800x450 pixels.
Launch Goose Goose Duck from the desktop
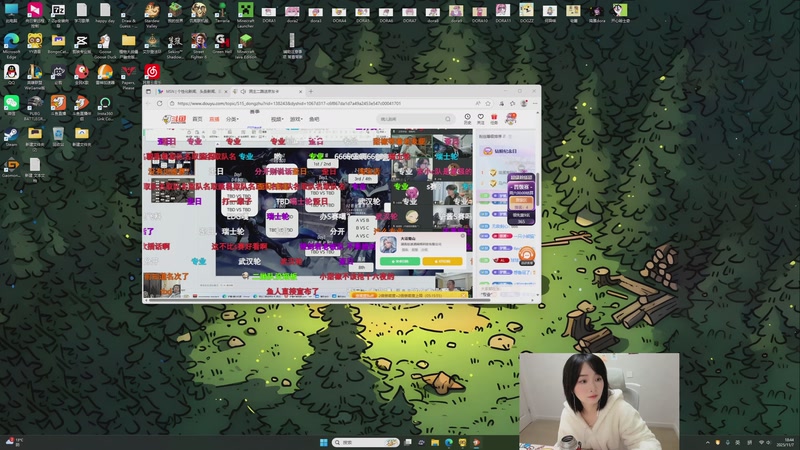pyautogui.click(x=105, y=46)
